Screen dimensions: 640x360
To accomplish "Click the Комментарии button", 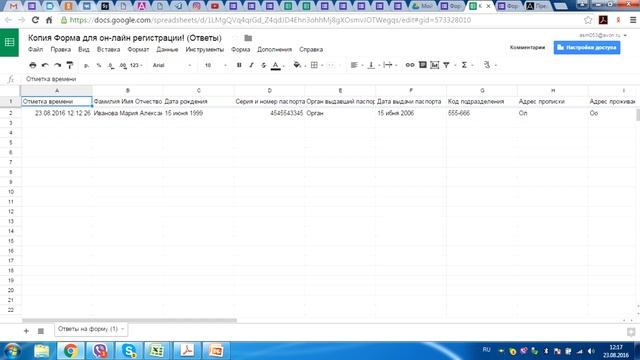I will pos(527,47).
